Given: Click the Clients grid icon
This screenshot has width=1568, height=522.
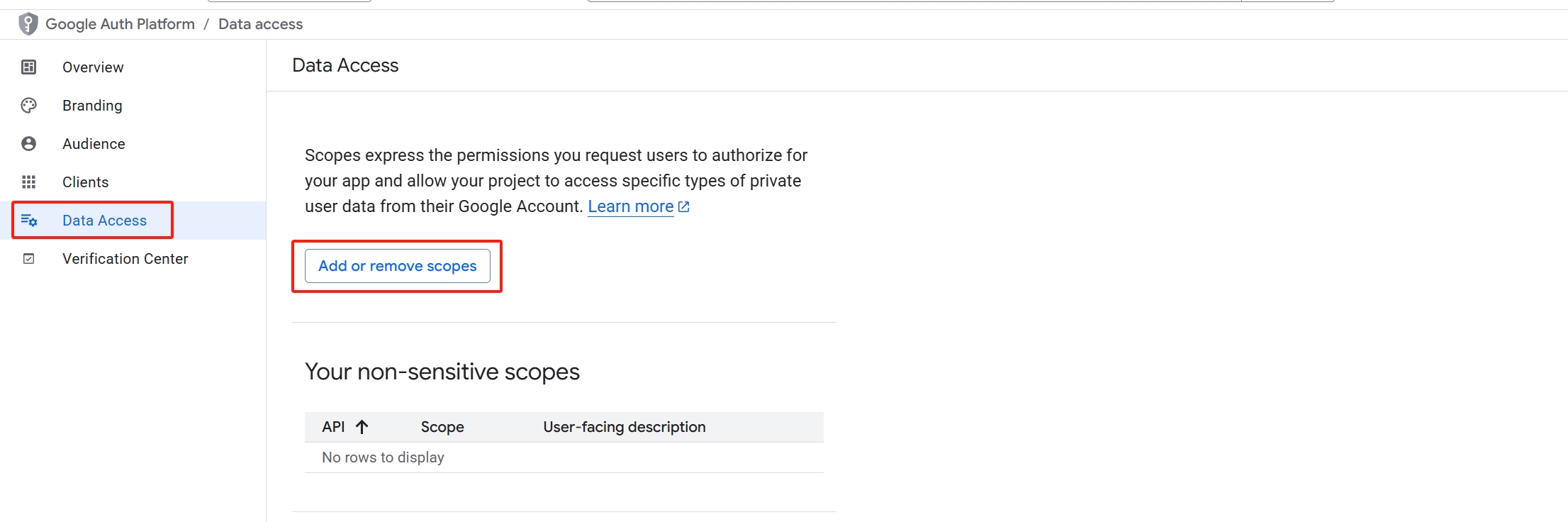Looking at the screenshot, I should [28, 182].
